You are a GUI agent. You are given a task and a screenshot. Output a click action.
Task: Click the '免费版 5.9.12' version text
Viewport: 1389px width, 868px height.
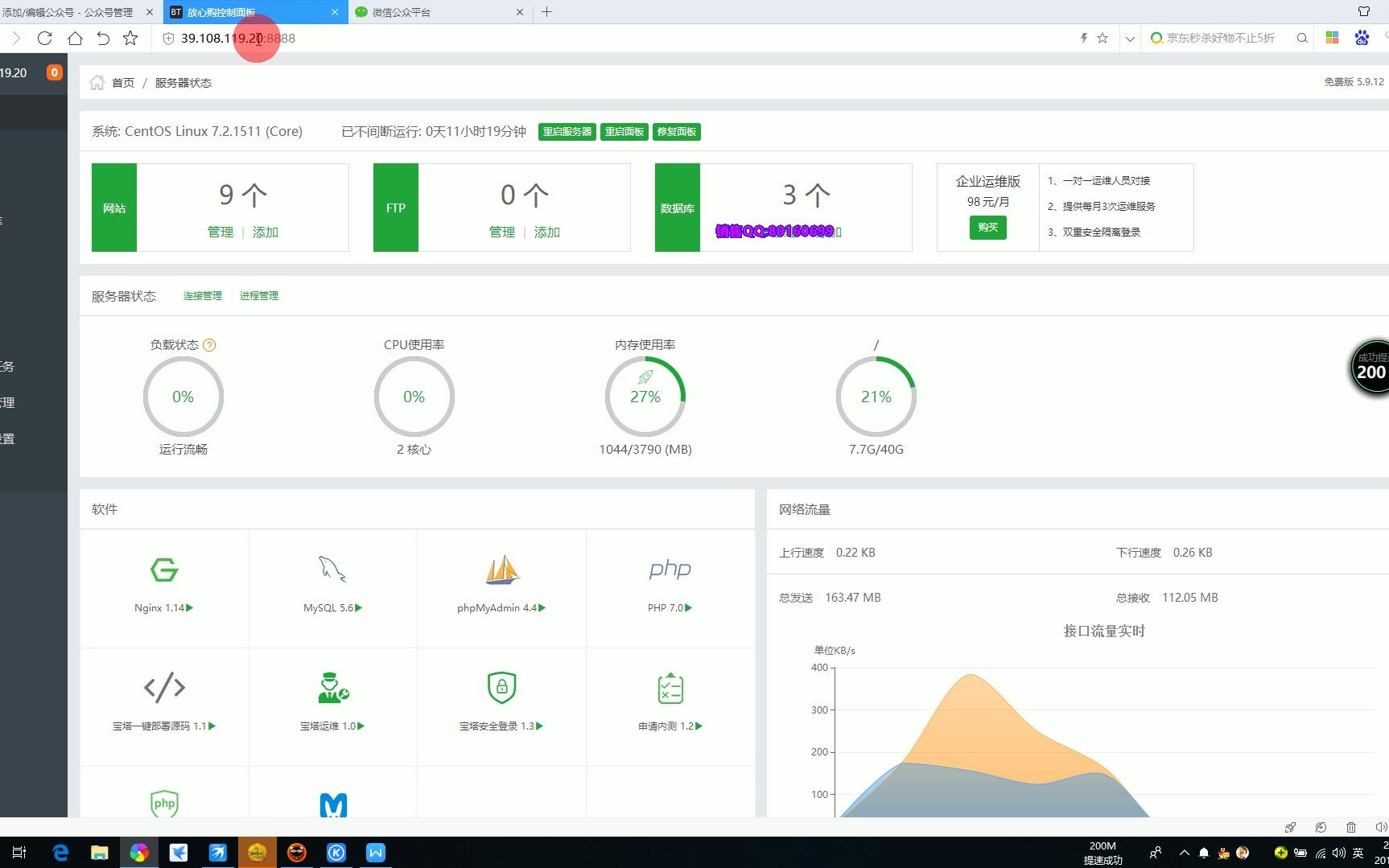[1354, 82]
